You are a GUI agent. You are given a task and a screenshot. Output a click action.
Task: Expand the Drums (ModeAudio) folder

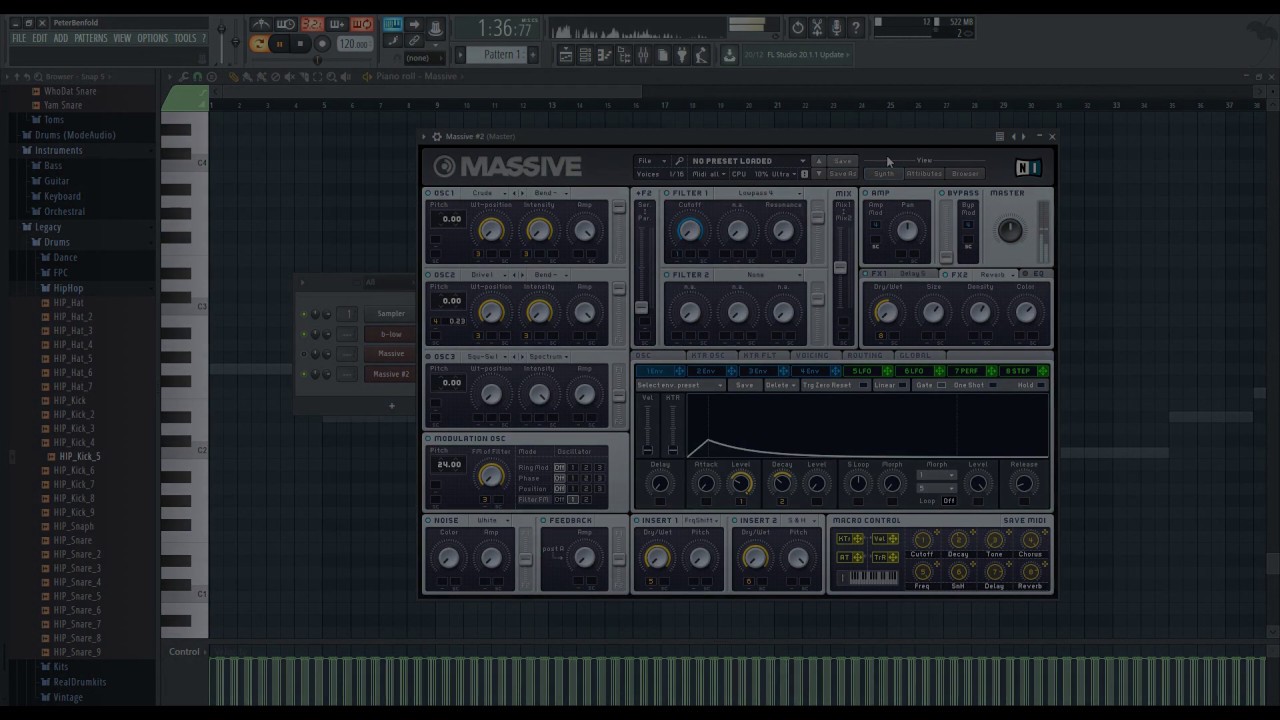click(x=75, y=135)
